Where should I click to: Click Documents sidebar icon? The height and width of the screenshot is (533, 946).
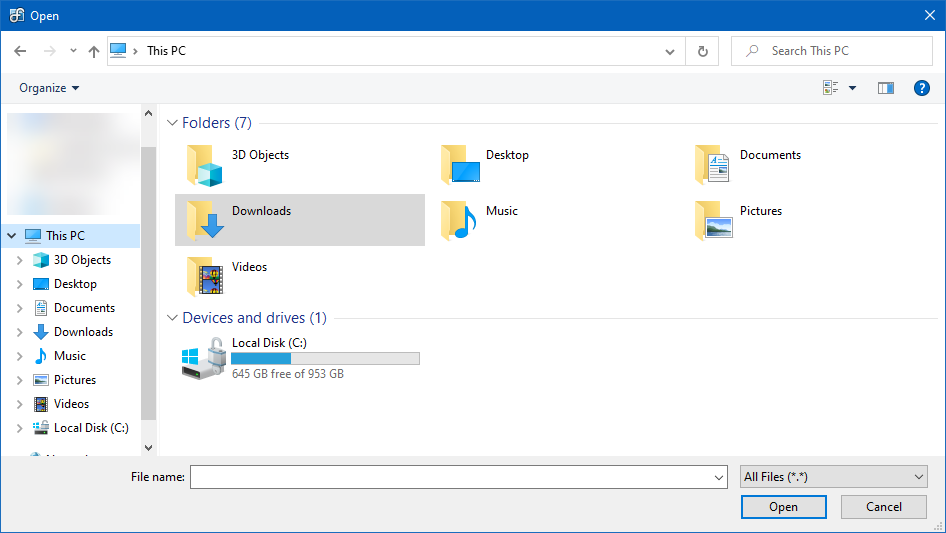click(41, 308)
